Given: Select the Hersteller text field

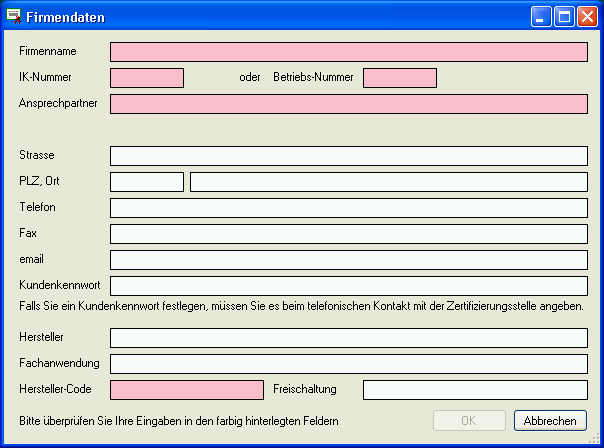Looking at the screenshot, I should [349, 338].
